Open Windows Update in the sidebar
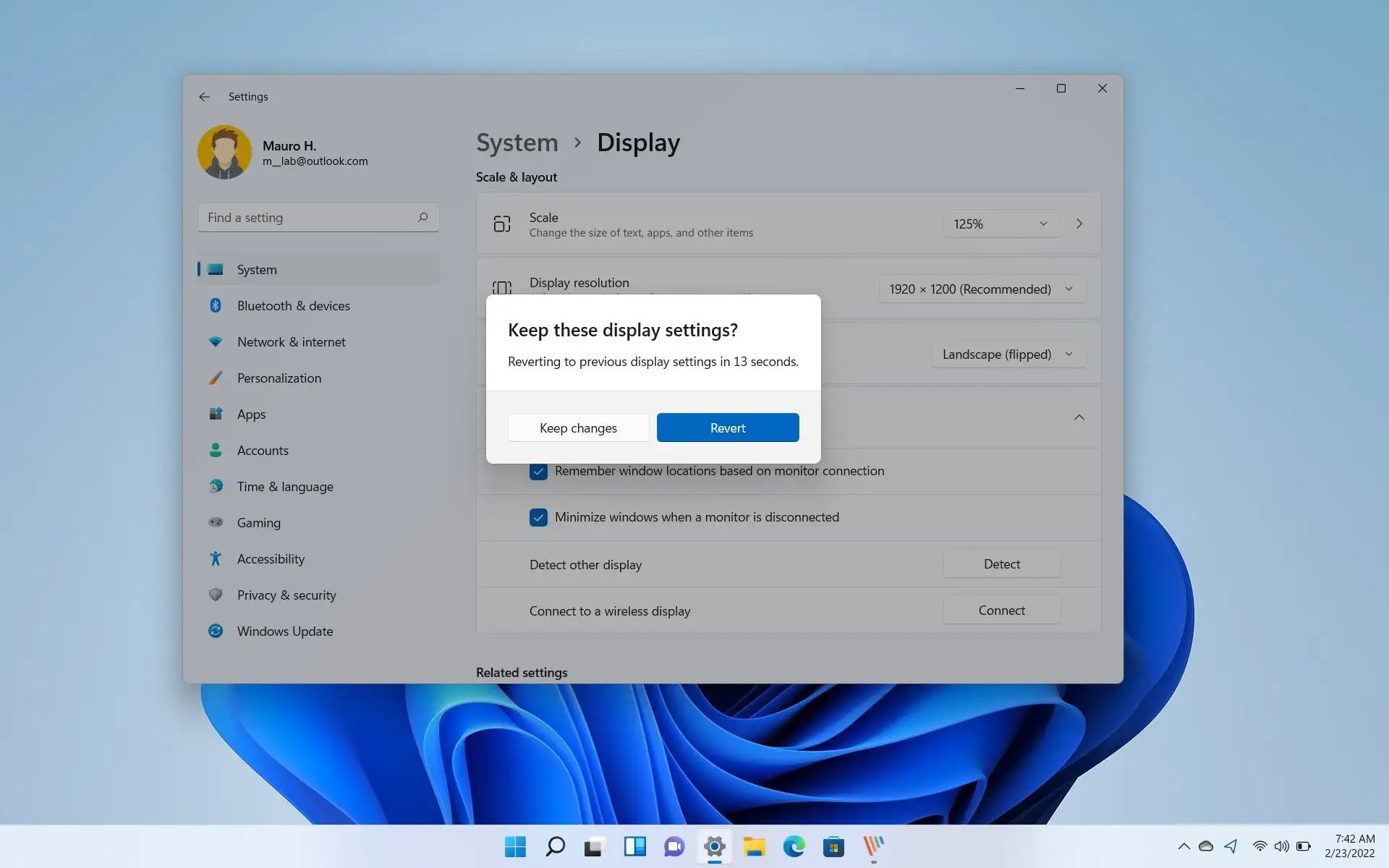The height and width of the screenshot is (868, 1389). click(x=285, y=631)
